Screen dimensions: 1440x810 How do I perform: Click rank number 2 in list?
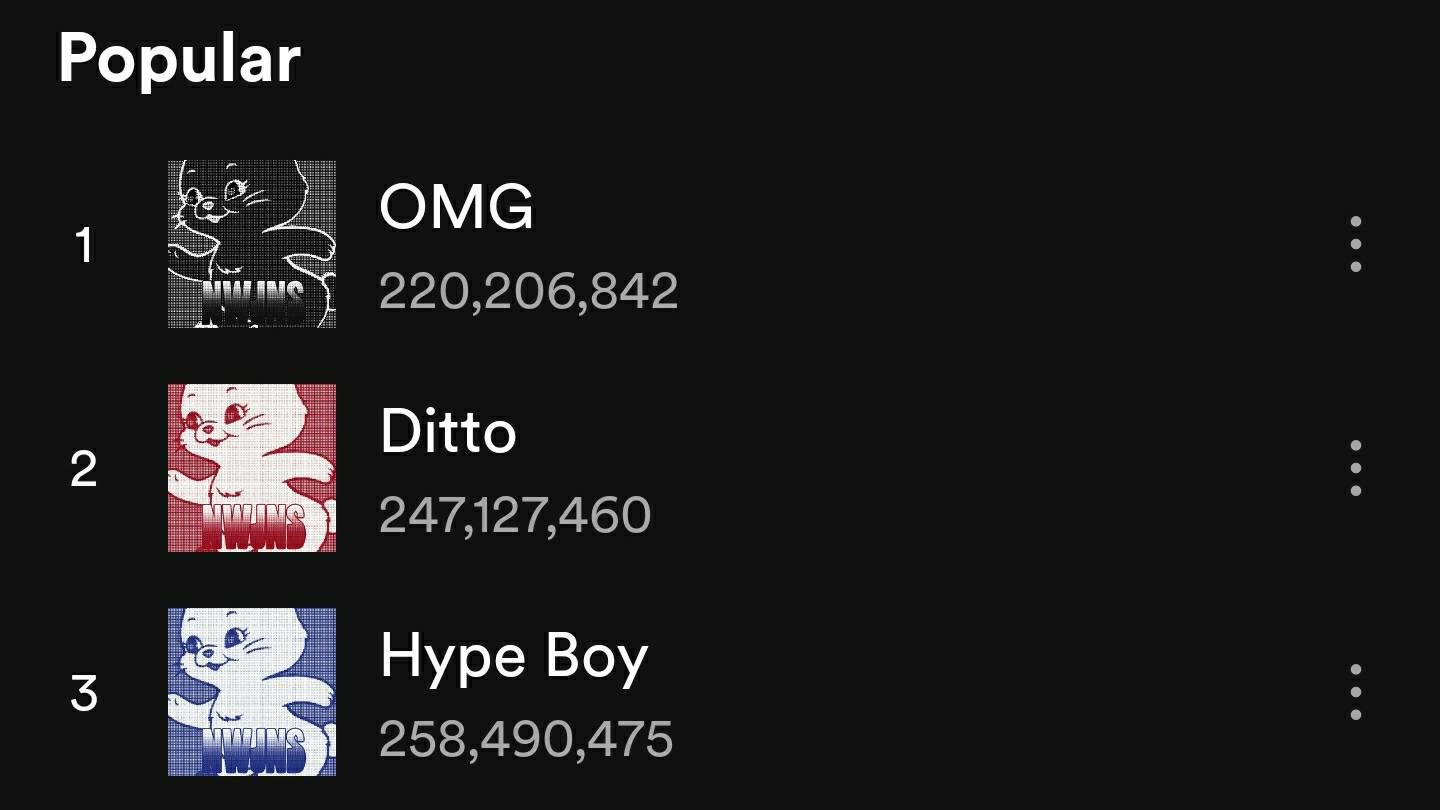pos(84,469)
